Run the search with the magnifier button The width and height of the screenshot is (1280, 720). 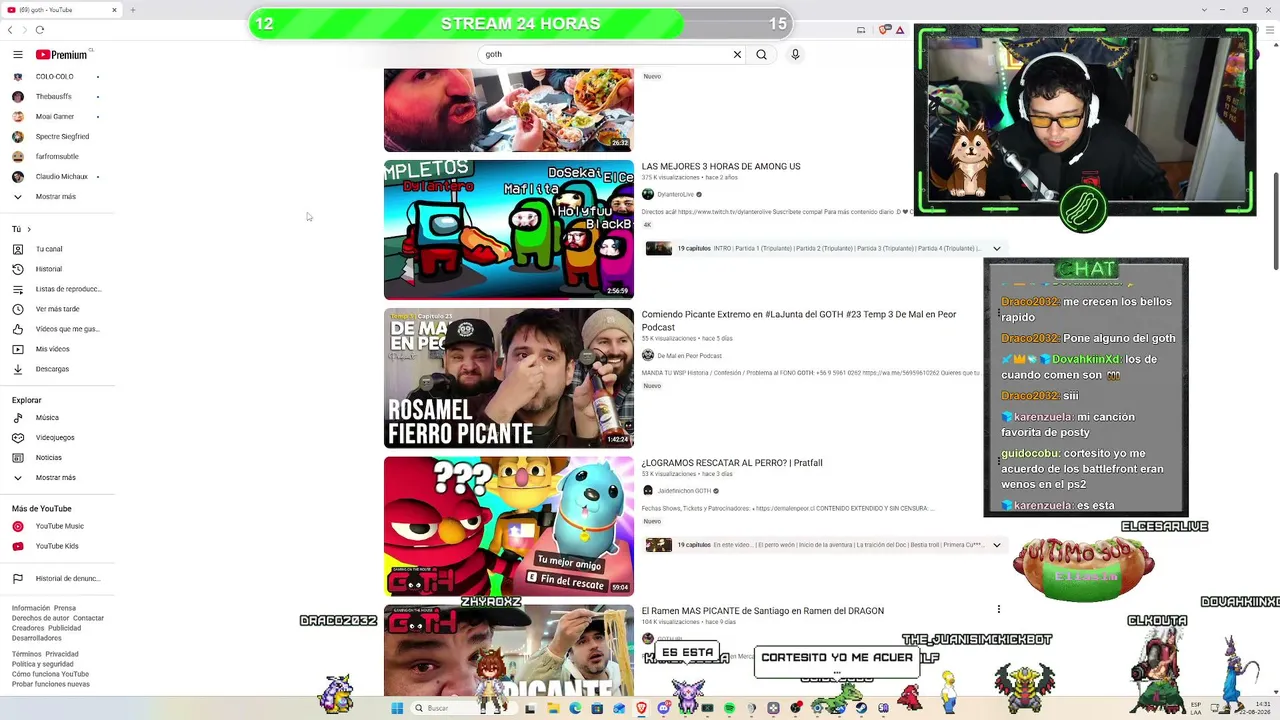[x=761, y=55]
